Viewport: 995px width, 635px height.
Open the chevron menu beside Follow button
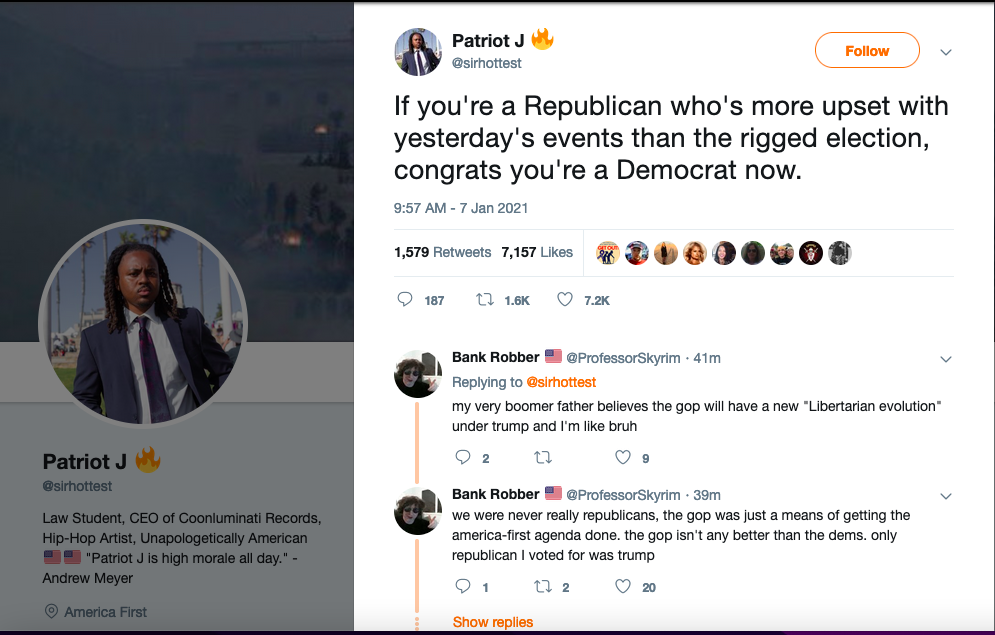(x=946, y=52)
